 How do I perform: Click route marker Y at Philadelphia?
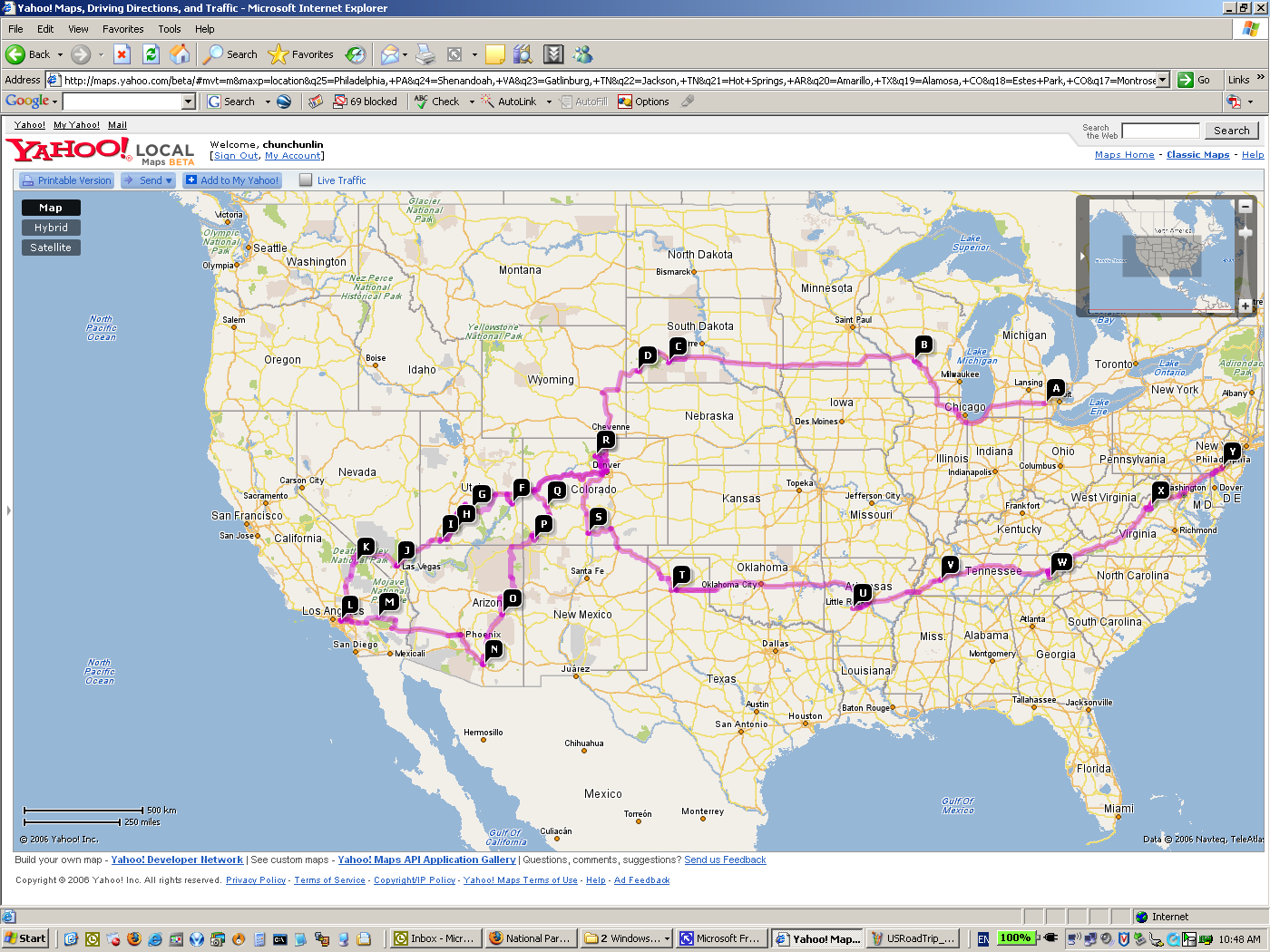tap(1232, 451)
